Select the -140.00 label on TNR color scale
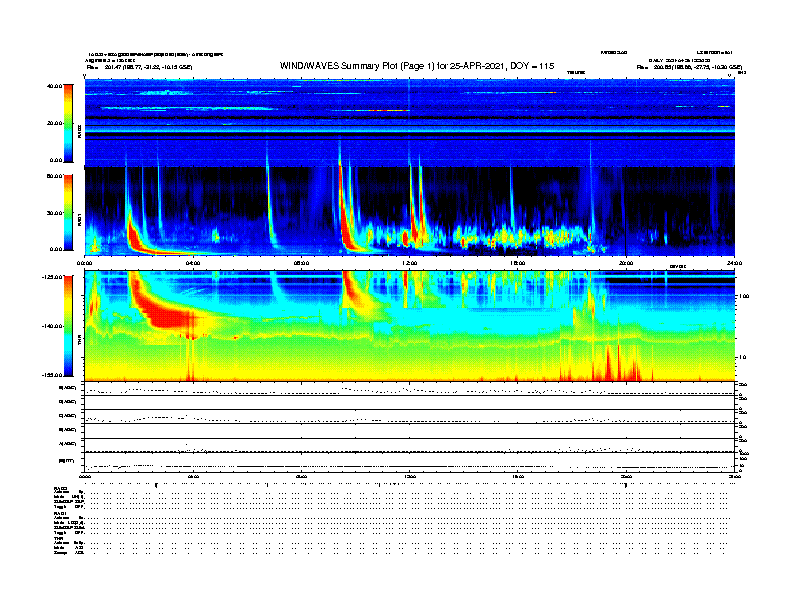Viewport: 792px width, 612px height. coord(52,326)
